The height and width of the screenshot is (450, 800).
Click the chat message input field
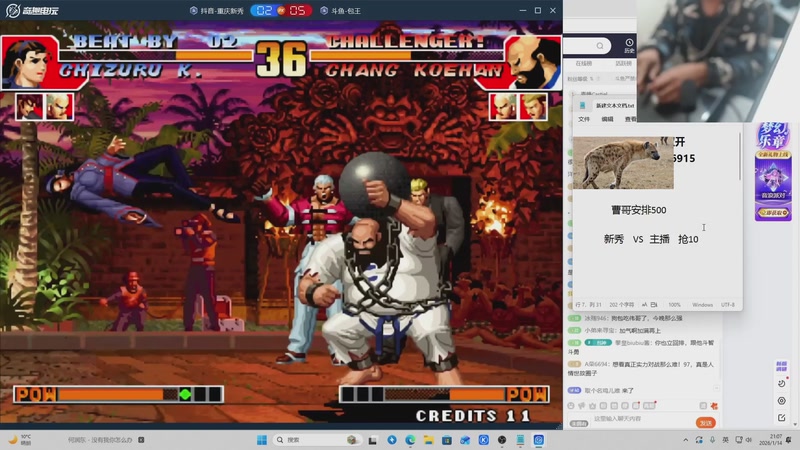click(x=642, y=419)
